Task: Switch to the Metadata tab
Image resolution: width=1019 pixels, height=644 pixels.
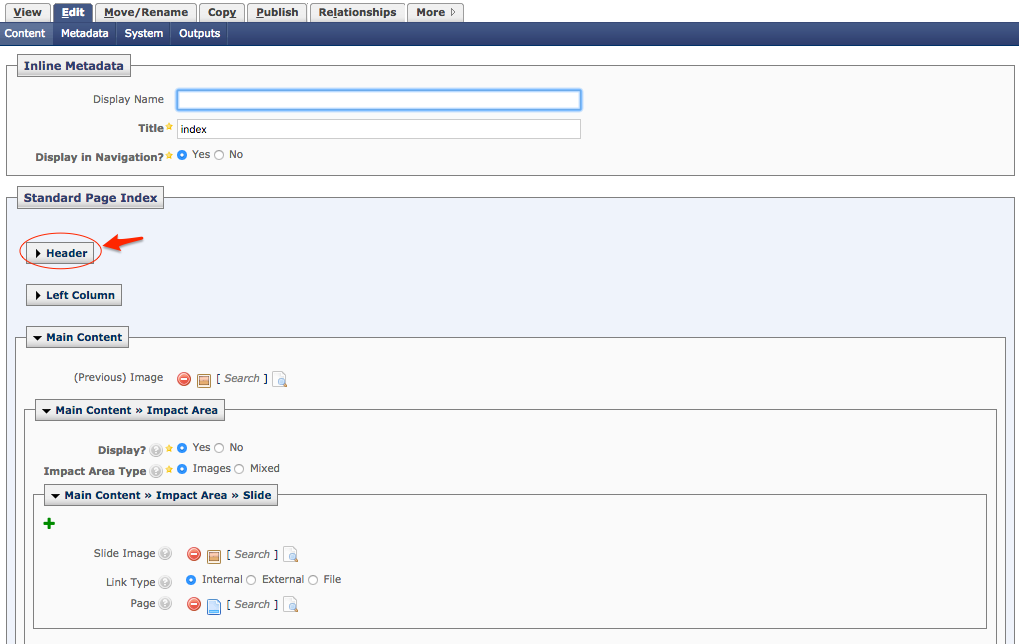Action: point(84,33)
